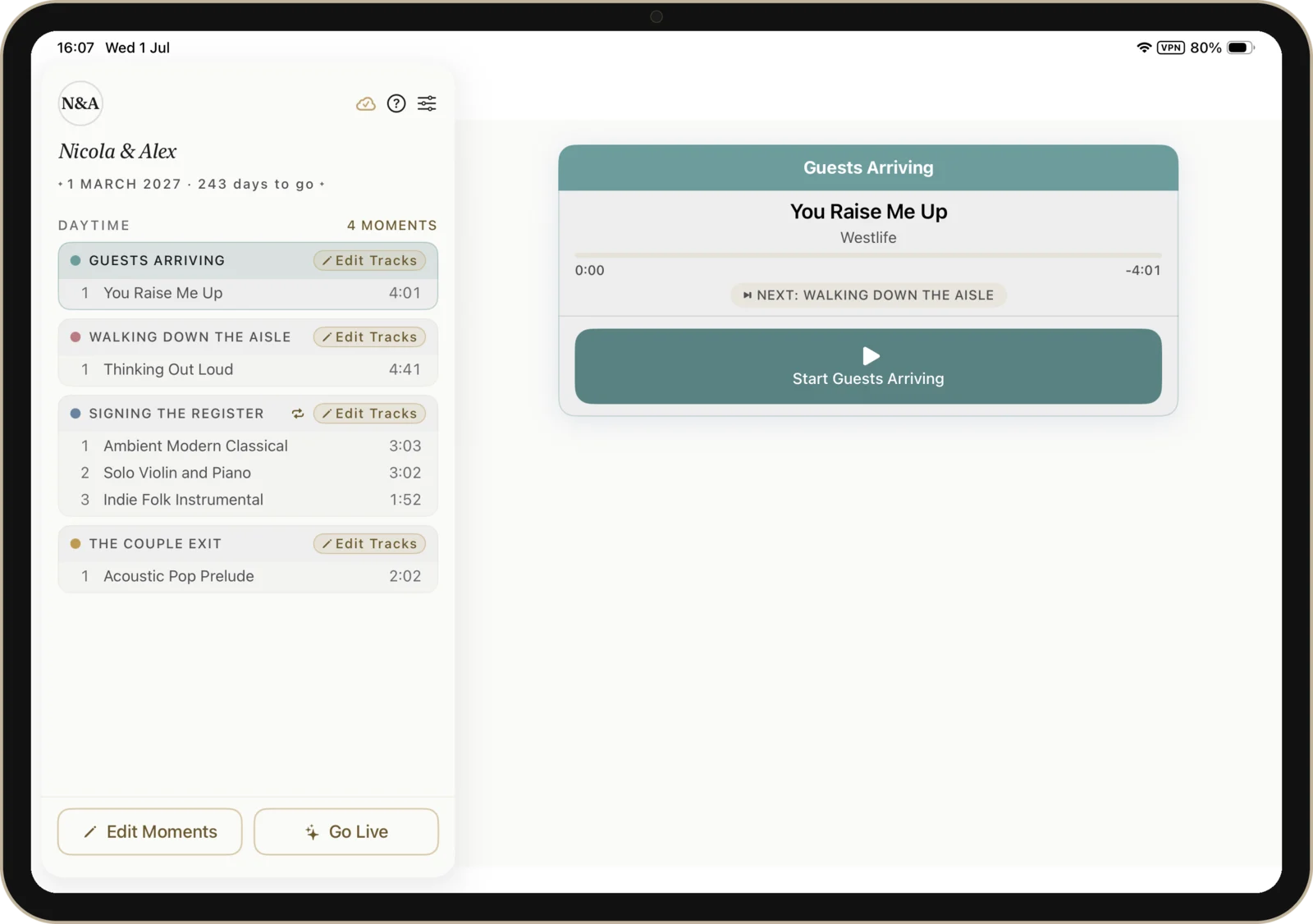
Task: Click the 16:07 clock in status bar
Action: [75, 48]
